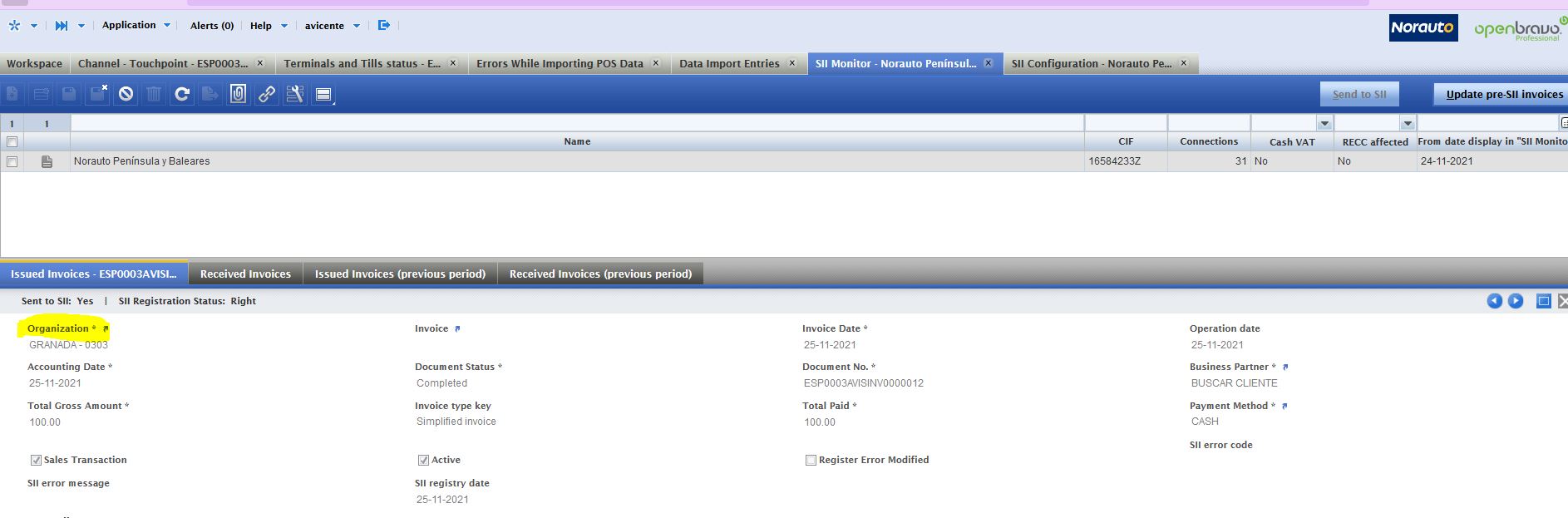Open the Data Import Entries tab
1568x518 pixels.
pyautogui.click(x=729, y=64)
